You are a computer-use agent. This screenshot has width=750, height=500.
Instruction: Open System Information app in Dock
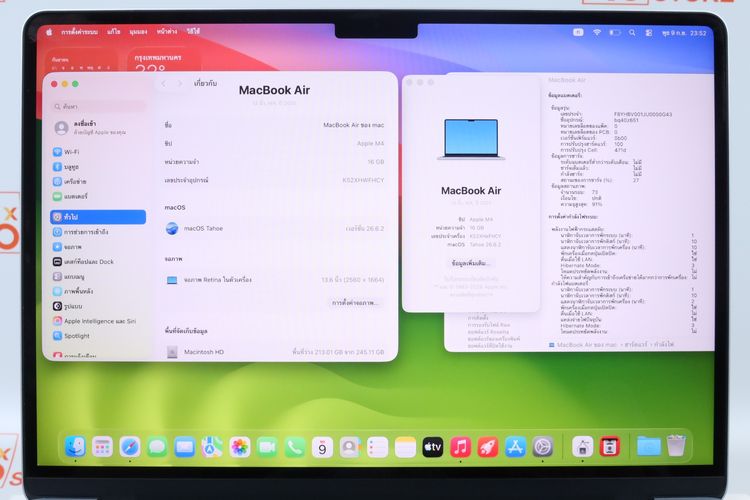(x=582, y=447)
